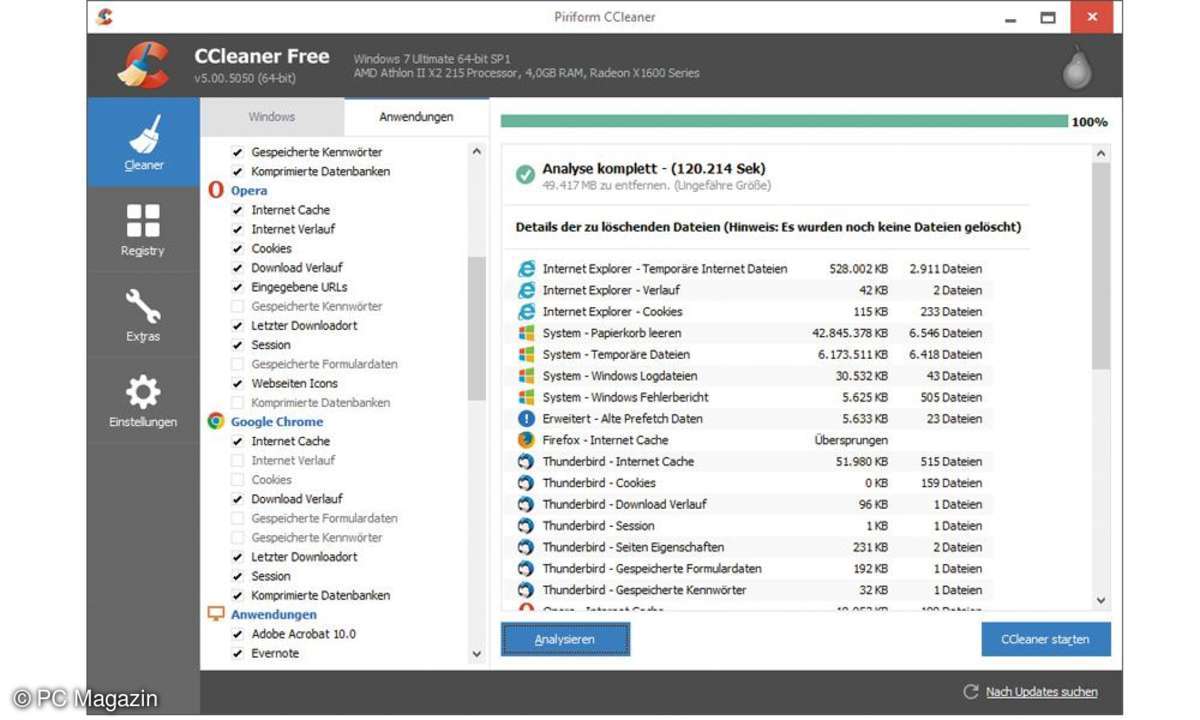Click the application list scroll up arrow

coord(476,152)
